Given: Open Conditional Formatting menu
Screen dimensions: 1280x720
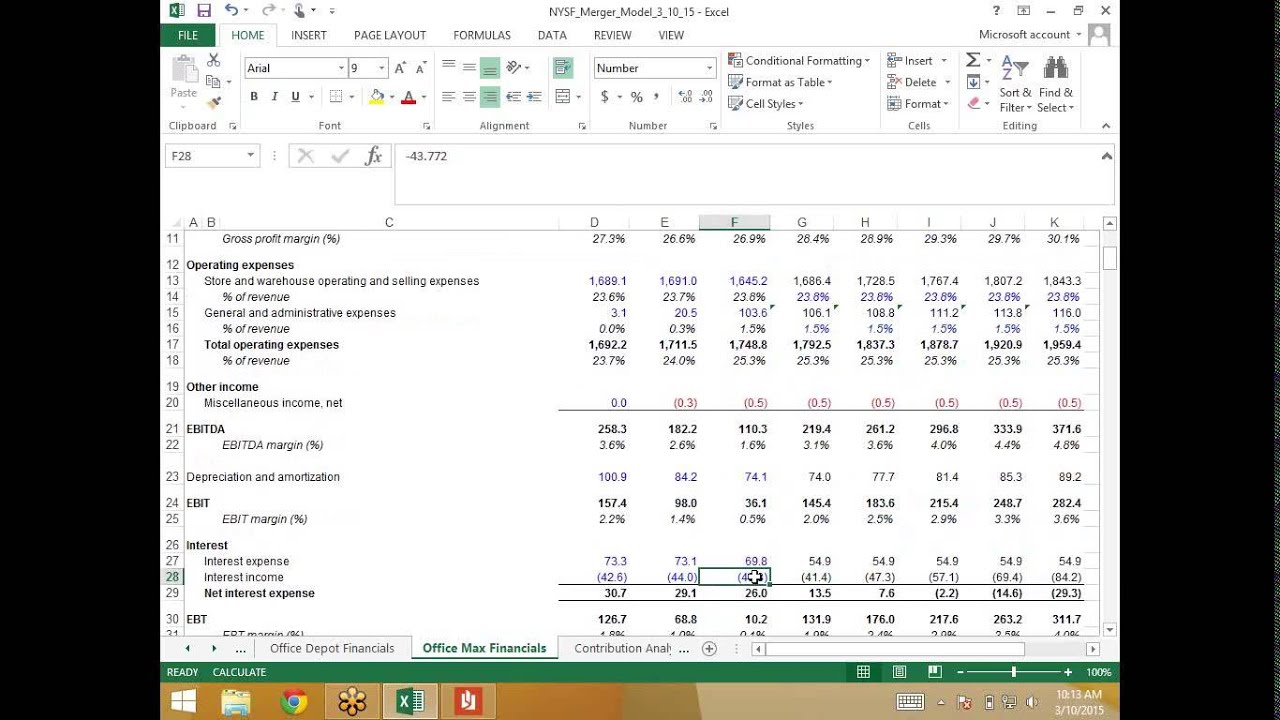Looking at the screenshot, I should tap(799, 61).
